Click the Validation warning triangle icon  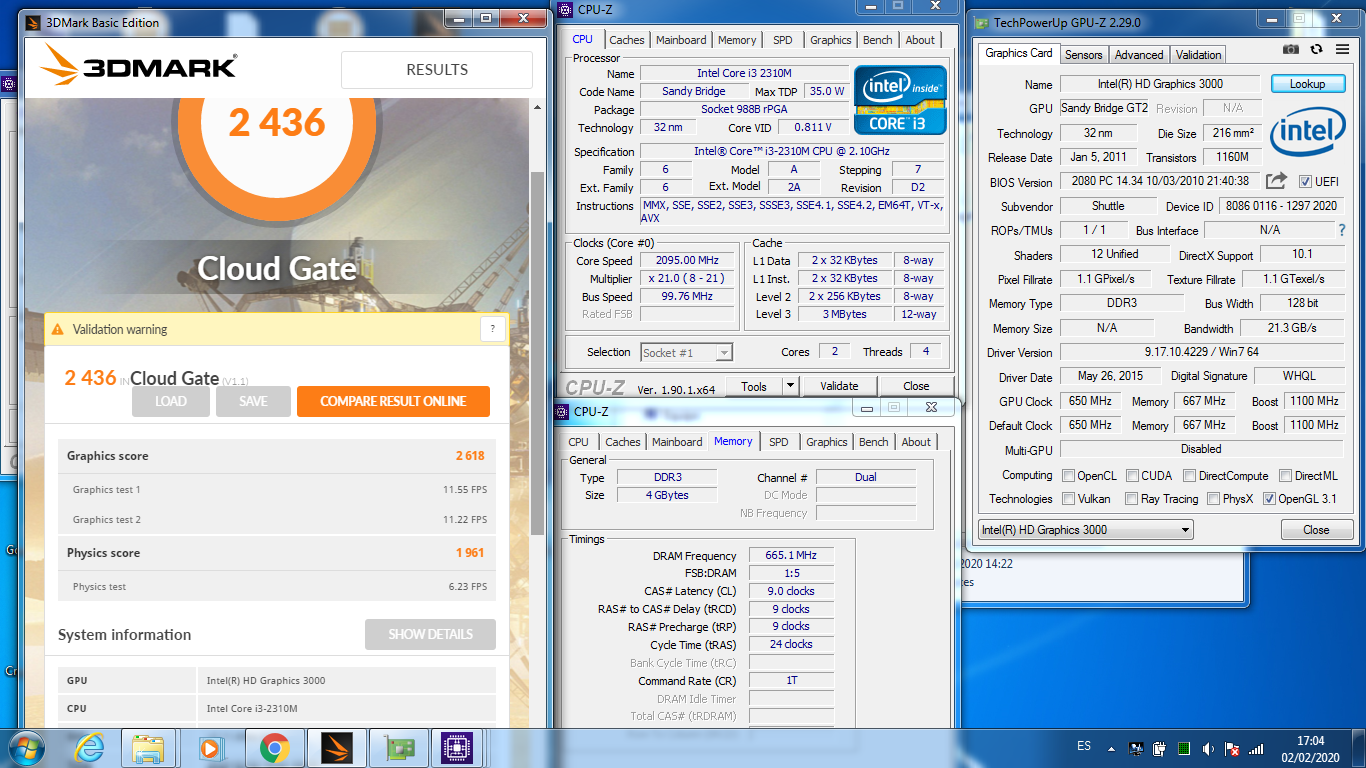tap(57, 329)
